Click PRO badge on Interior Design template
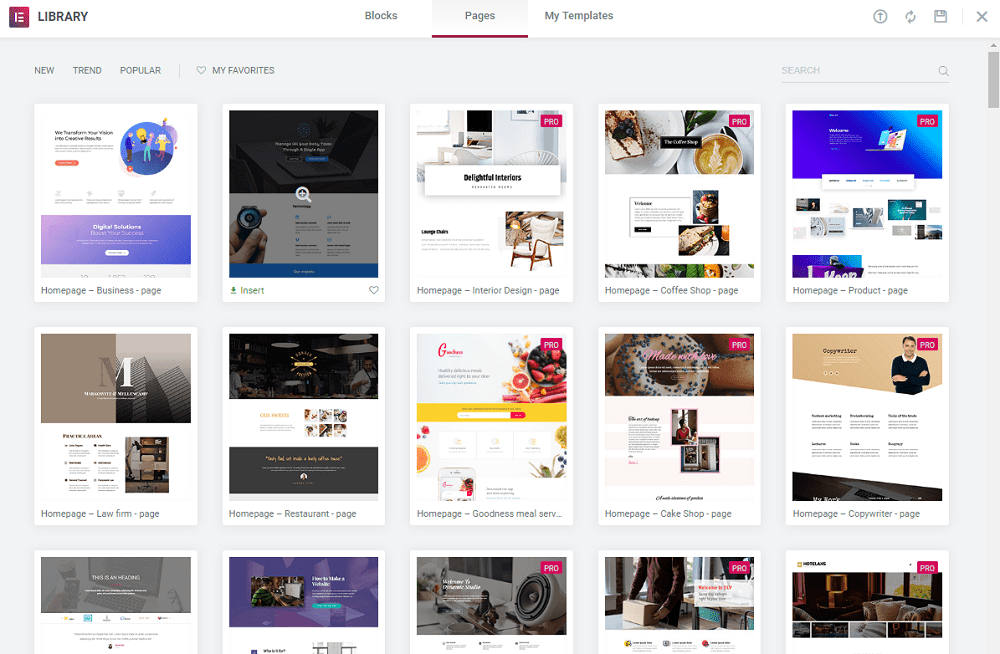1000x654 pixels. (551, 121)
